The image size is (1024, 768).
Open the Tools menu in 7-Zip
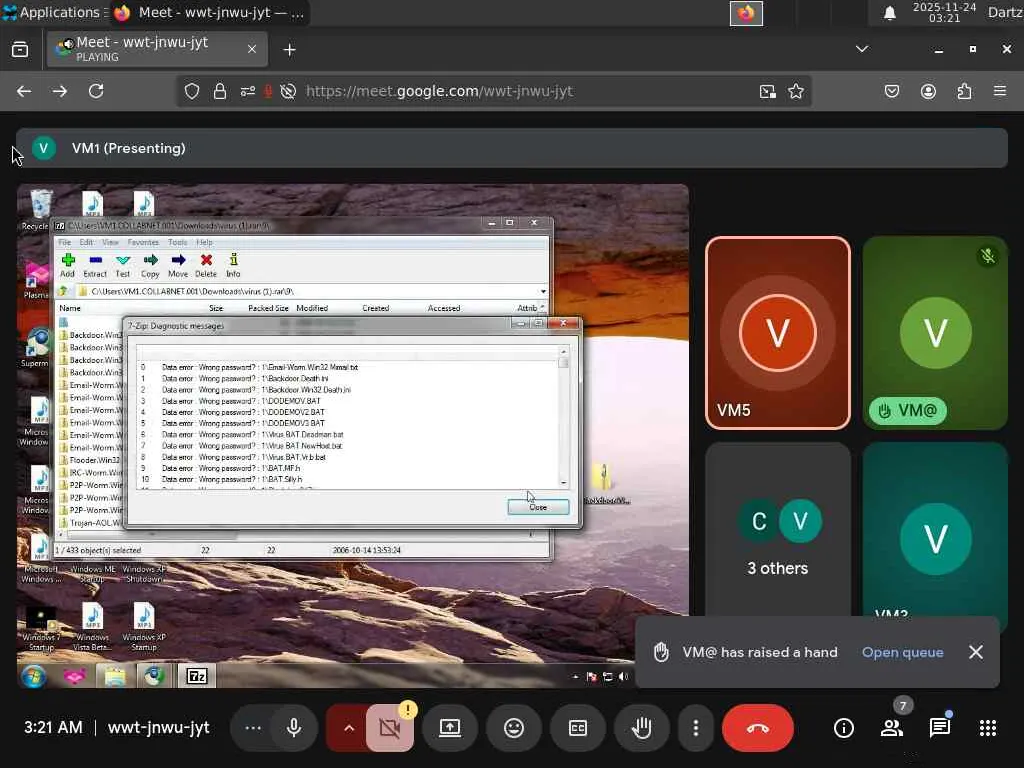[x=177, y=242]
